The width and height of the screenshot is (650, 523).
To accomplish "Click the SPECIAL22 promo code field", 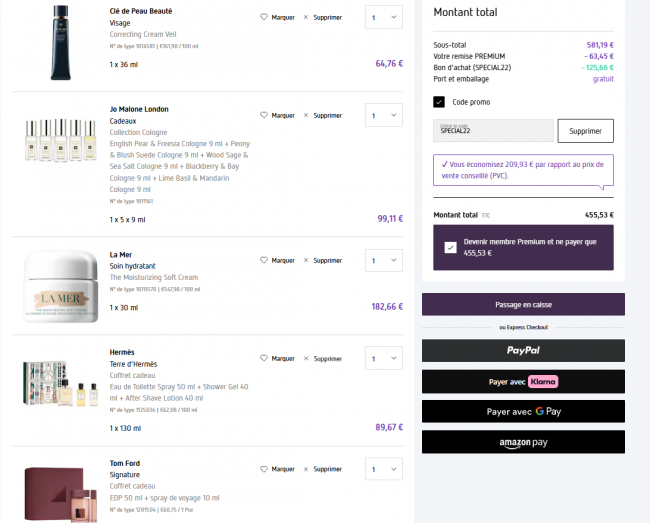I will coord(492,131).
